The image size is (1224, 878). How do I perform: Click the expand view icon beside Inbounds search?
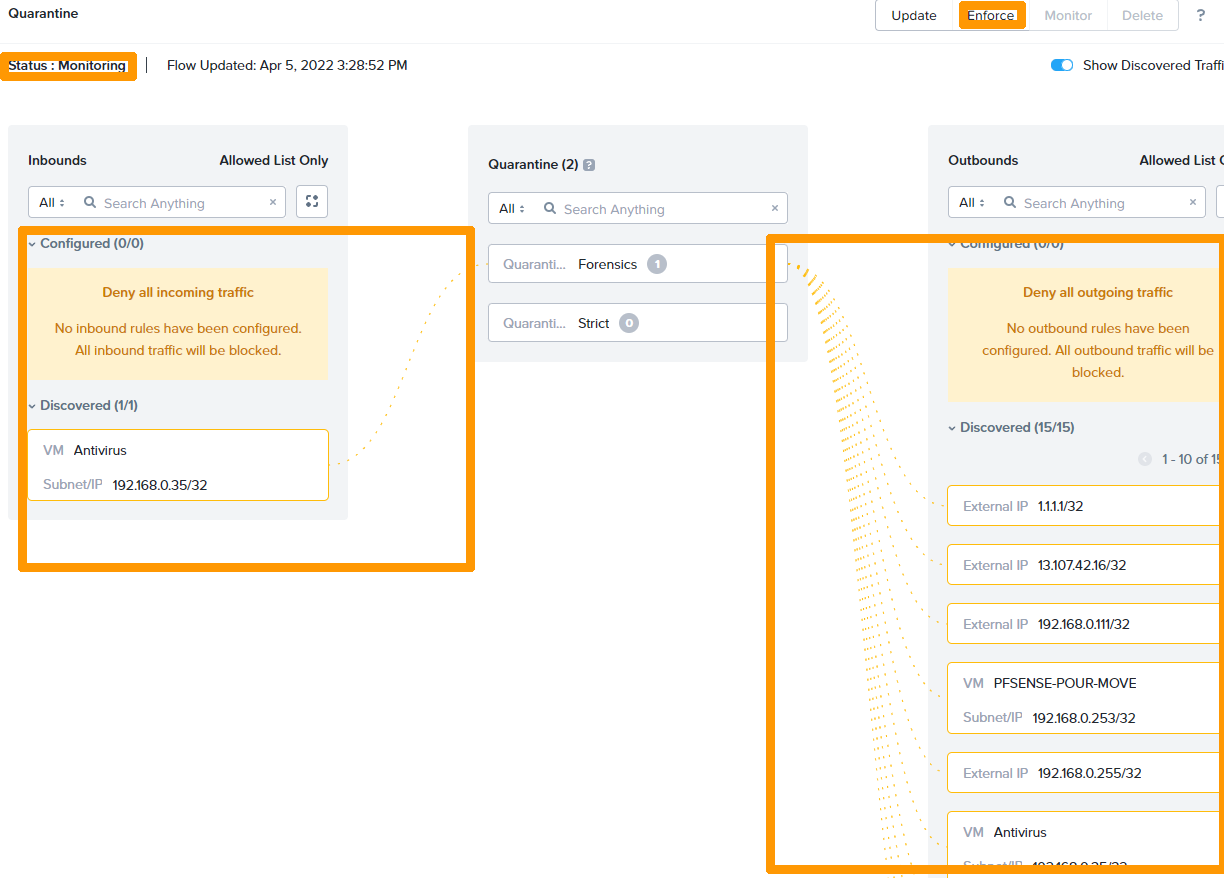(x=311, y=201)
